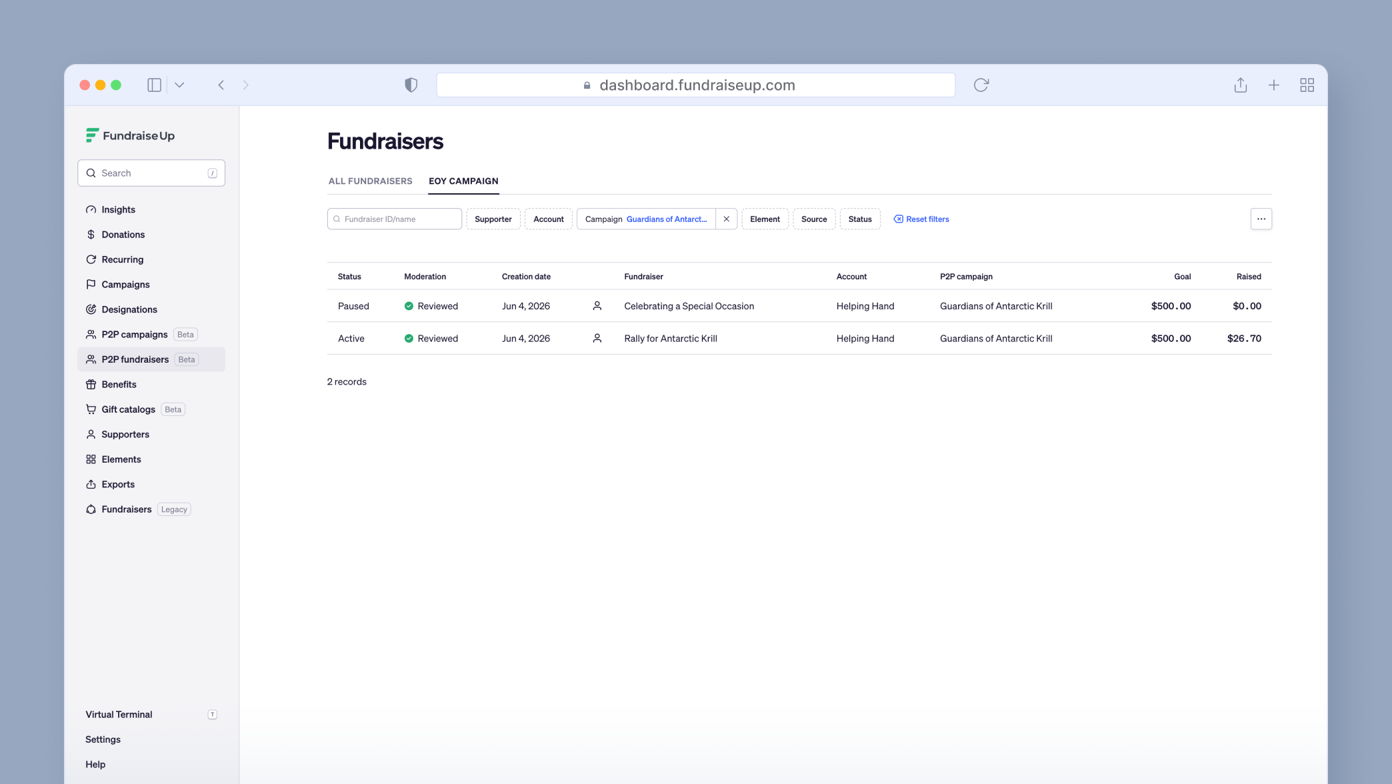Click the Goal column header
This screenshot has width=1392, height=784.
(x=1182, y=277)
